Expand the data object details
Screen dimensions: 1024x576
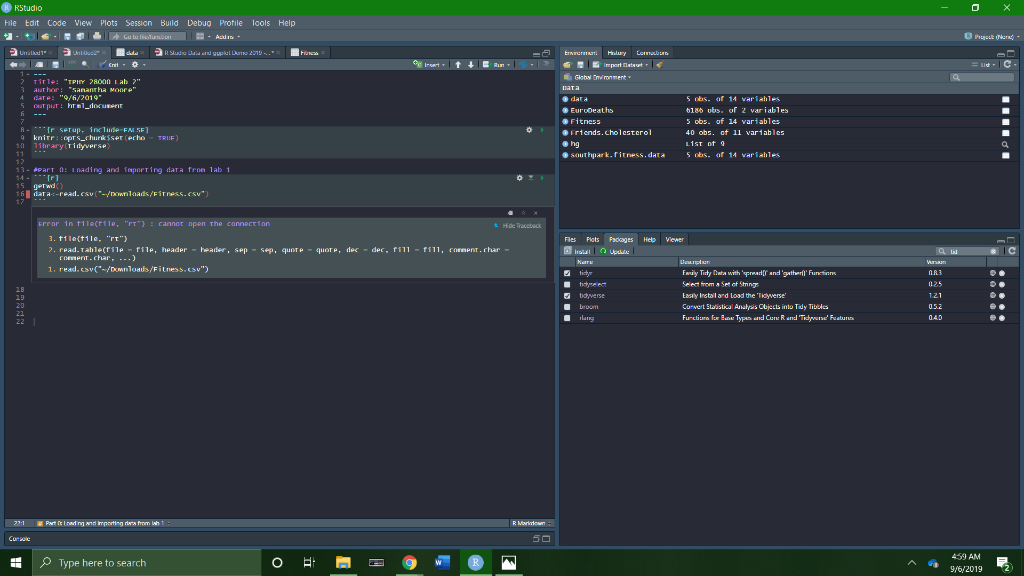(x=566, y=99)
